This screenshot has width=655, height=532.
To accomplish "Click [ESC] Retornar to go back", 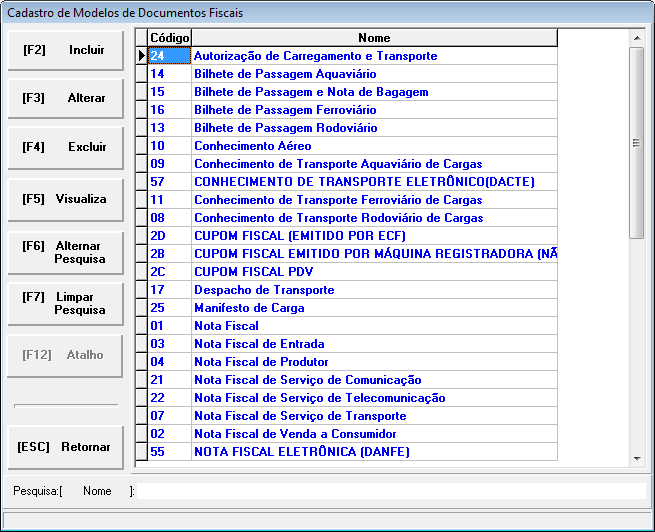I will click(x=64, y=447).
